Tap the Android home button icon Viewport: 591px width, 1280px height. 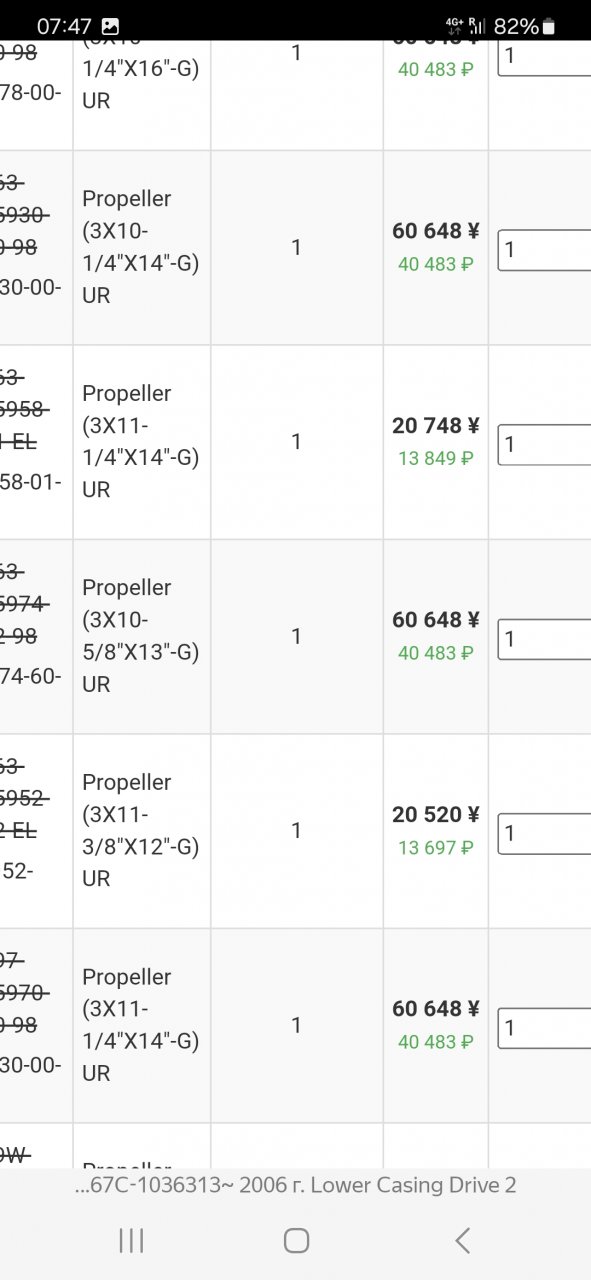tap(296, 1241)
